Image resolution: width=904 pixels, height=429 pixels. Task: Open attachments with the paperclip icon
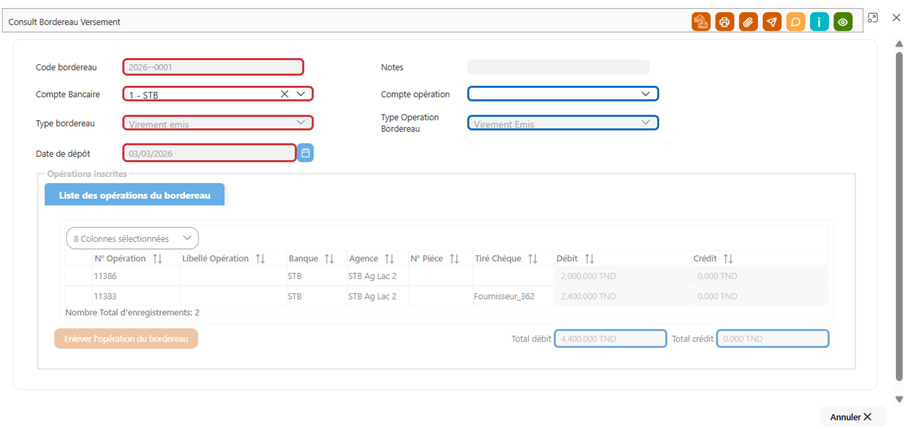pyautogui.click(x=748, y=22)
